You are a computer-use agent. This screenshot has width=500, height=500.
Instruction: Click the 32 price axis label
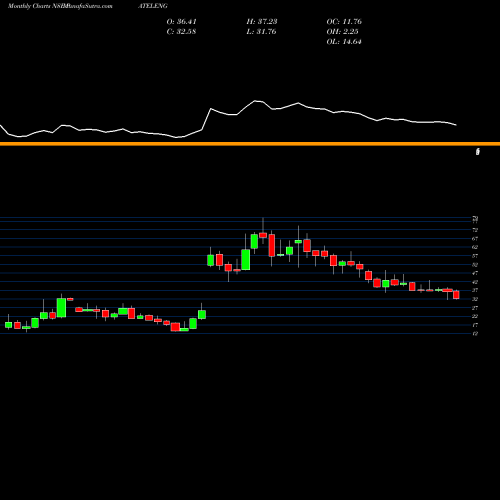pyautogui.click(x=475, y=299)
